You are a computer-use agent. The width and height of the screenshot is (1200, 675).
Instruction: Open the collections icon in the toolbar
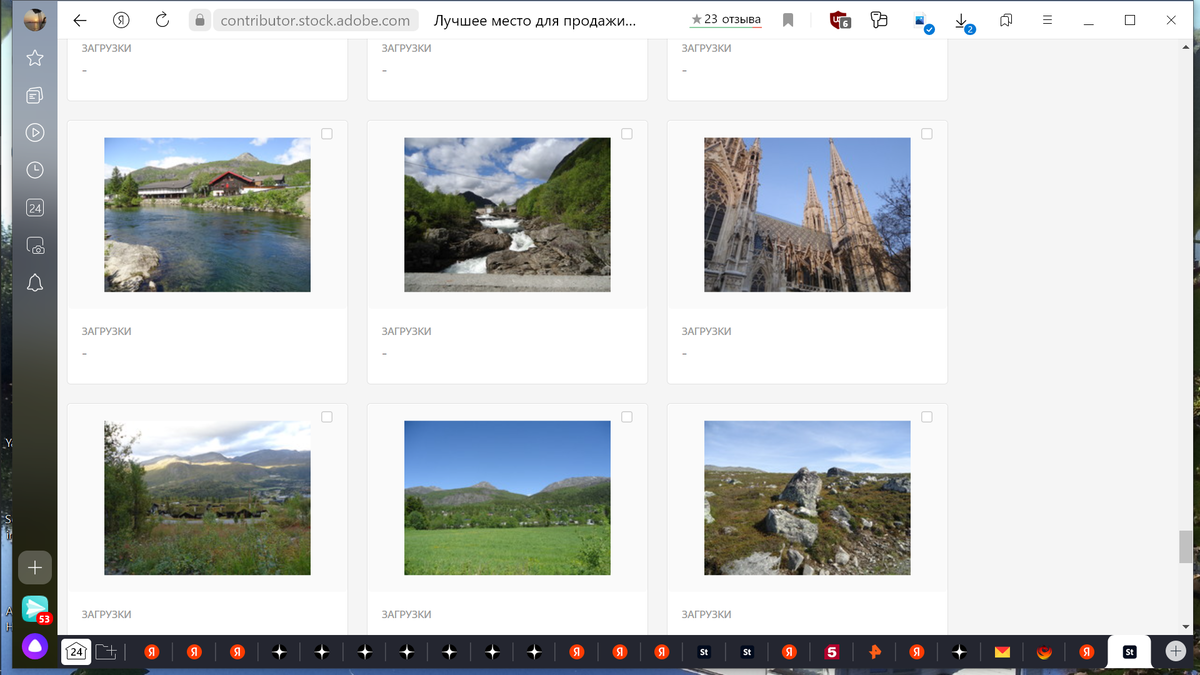[x=1007, y=20]
